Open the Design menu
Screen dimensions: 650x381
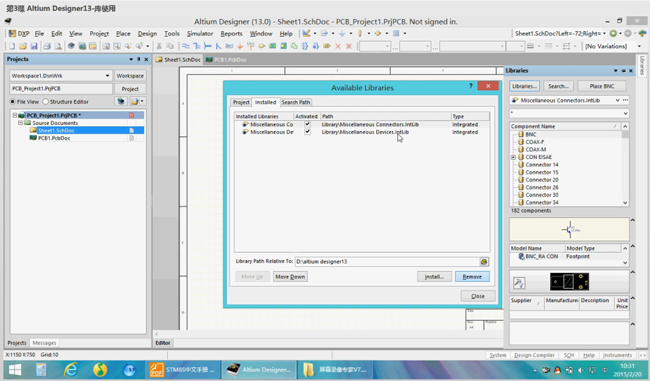point(147,34)
